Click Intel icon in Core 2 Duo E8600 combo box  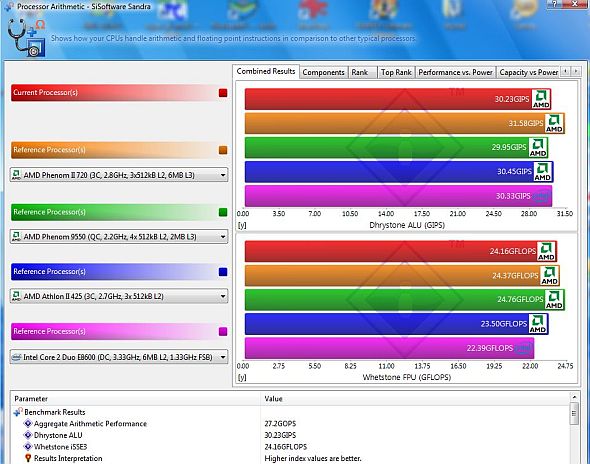16,357
